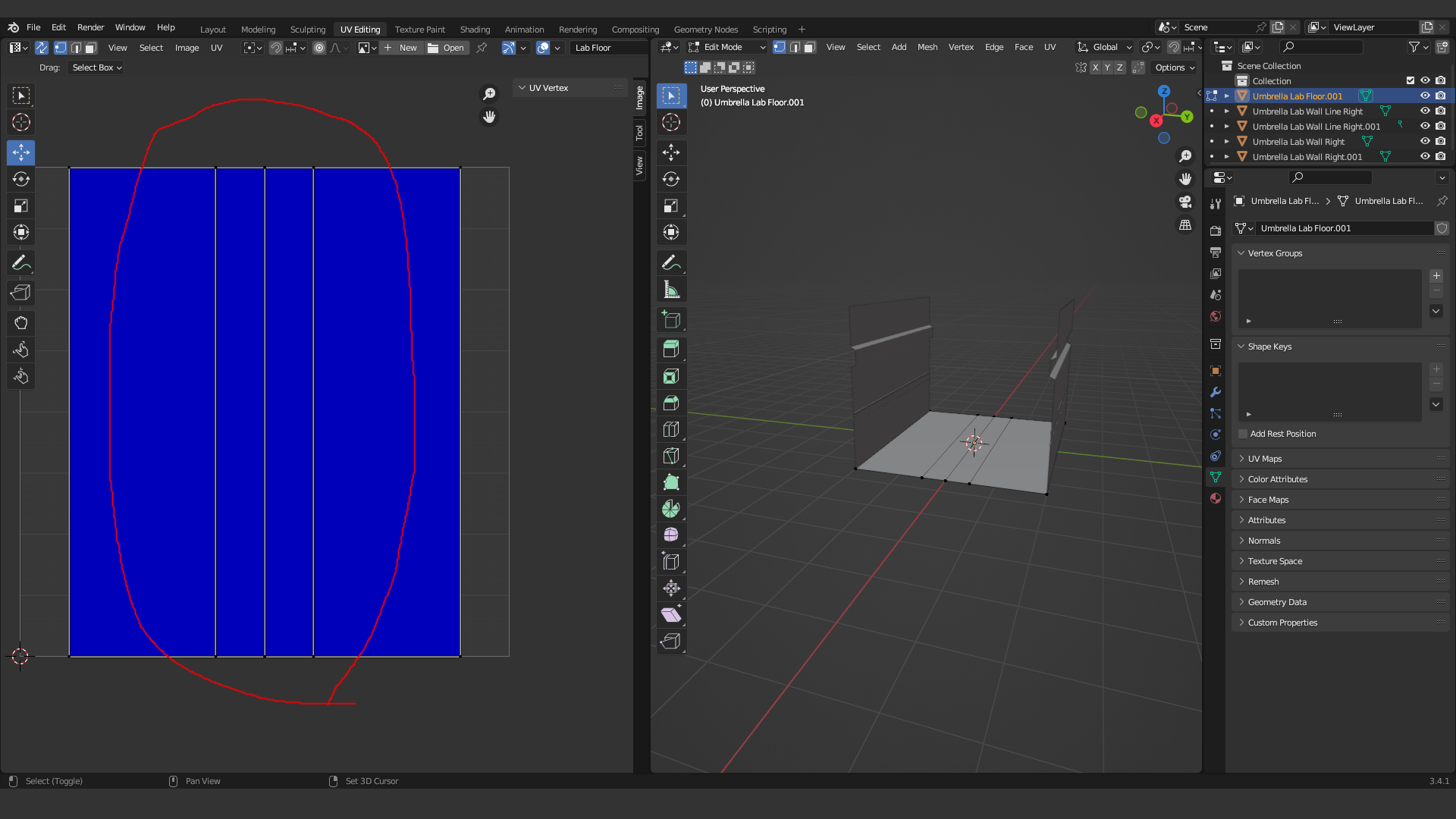Toggle camera view using the viewport camera icon

click(x=1185, y=202)
